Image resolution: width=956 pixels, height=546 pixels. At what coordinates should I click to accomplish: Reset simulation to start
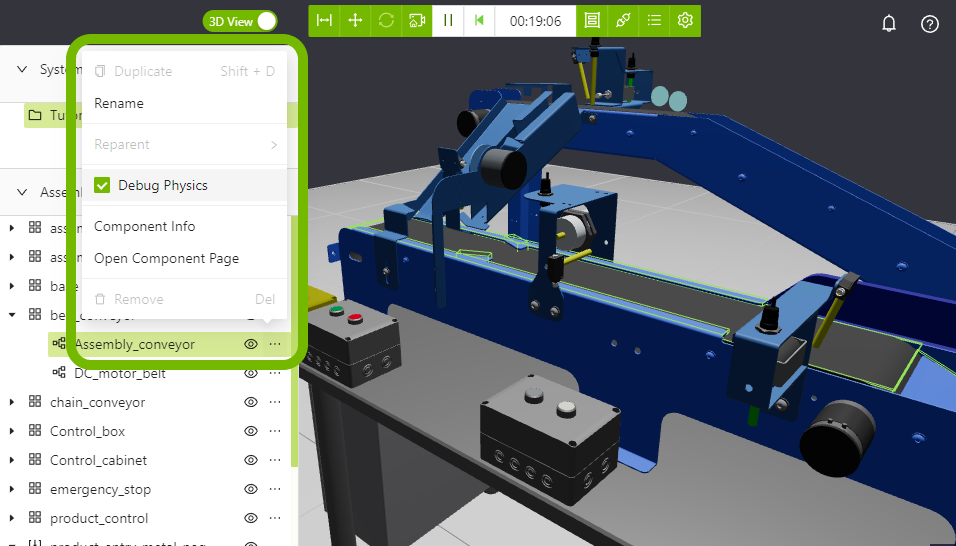pyautogui.click(x=479, y=20)
